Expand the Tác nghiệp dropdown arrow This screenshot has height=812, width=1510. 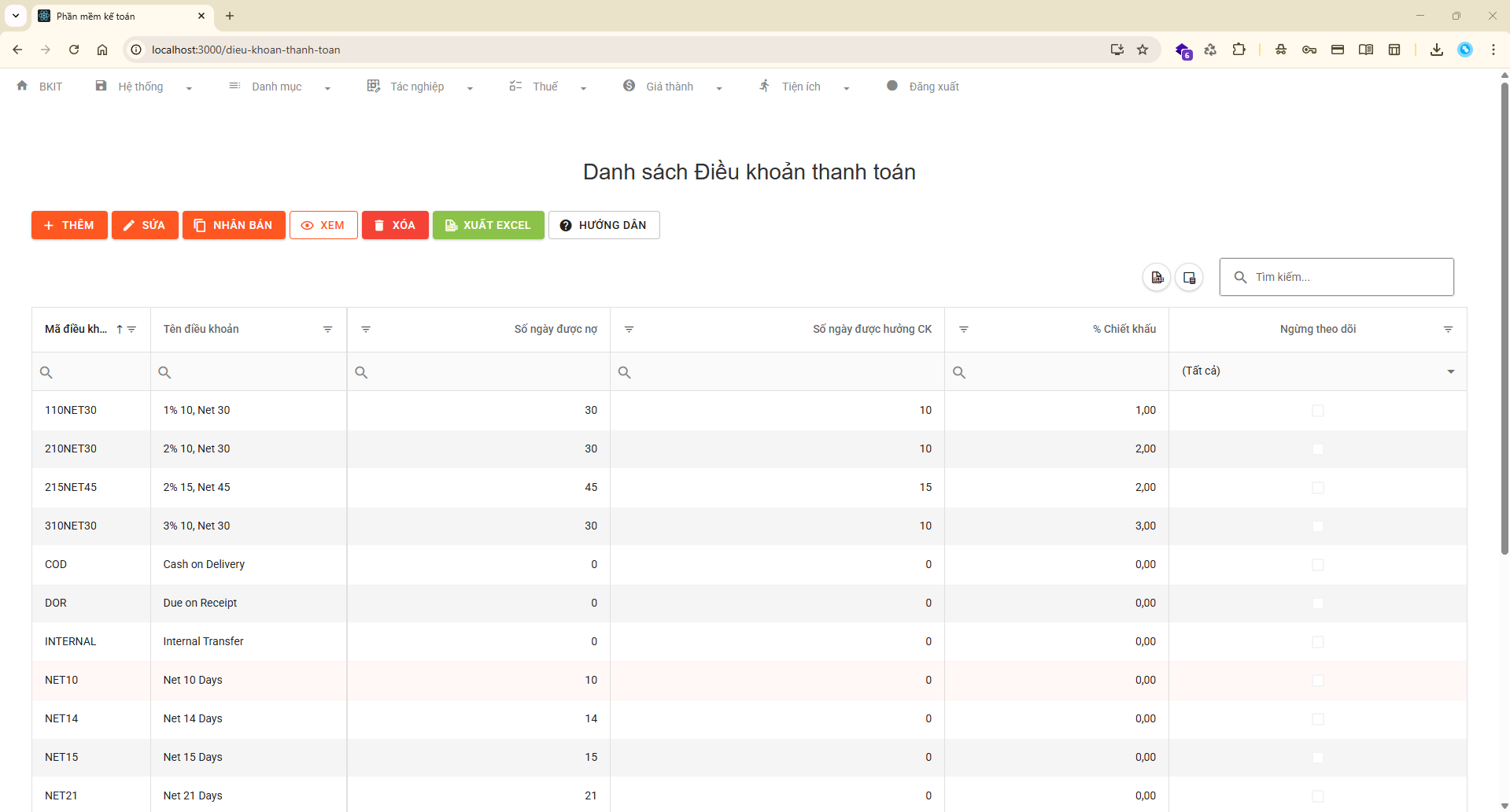tap(470, 88)
